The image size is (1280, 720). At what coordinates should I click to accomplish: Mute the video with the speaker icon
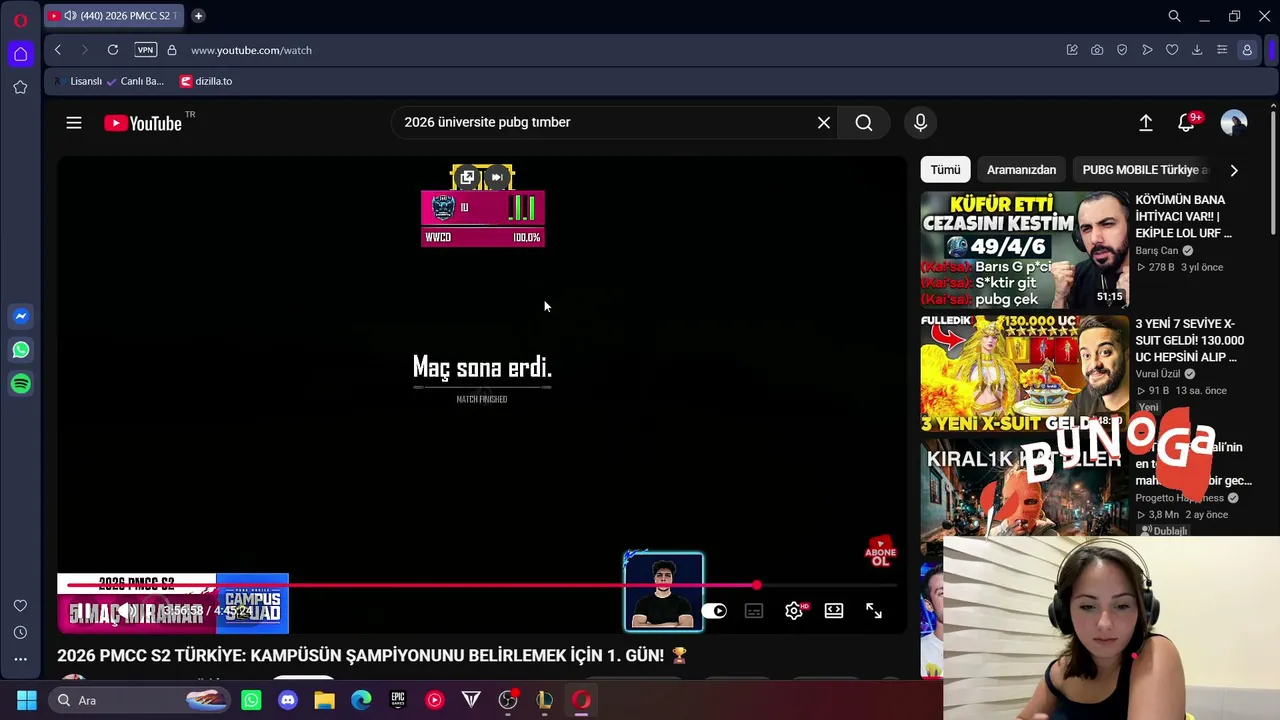(128, 611)
